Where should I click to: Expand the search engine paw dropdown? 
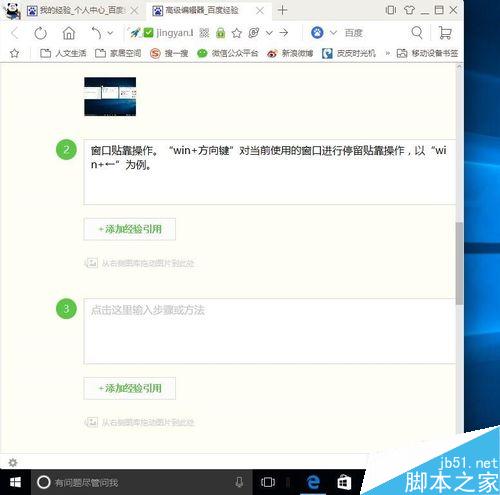point(333,33)
